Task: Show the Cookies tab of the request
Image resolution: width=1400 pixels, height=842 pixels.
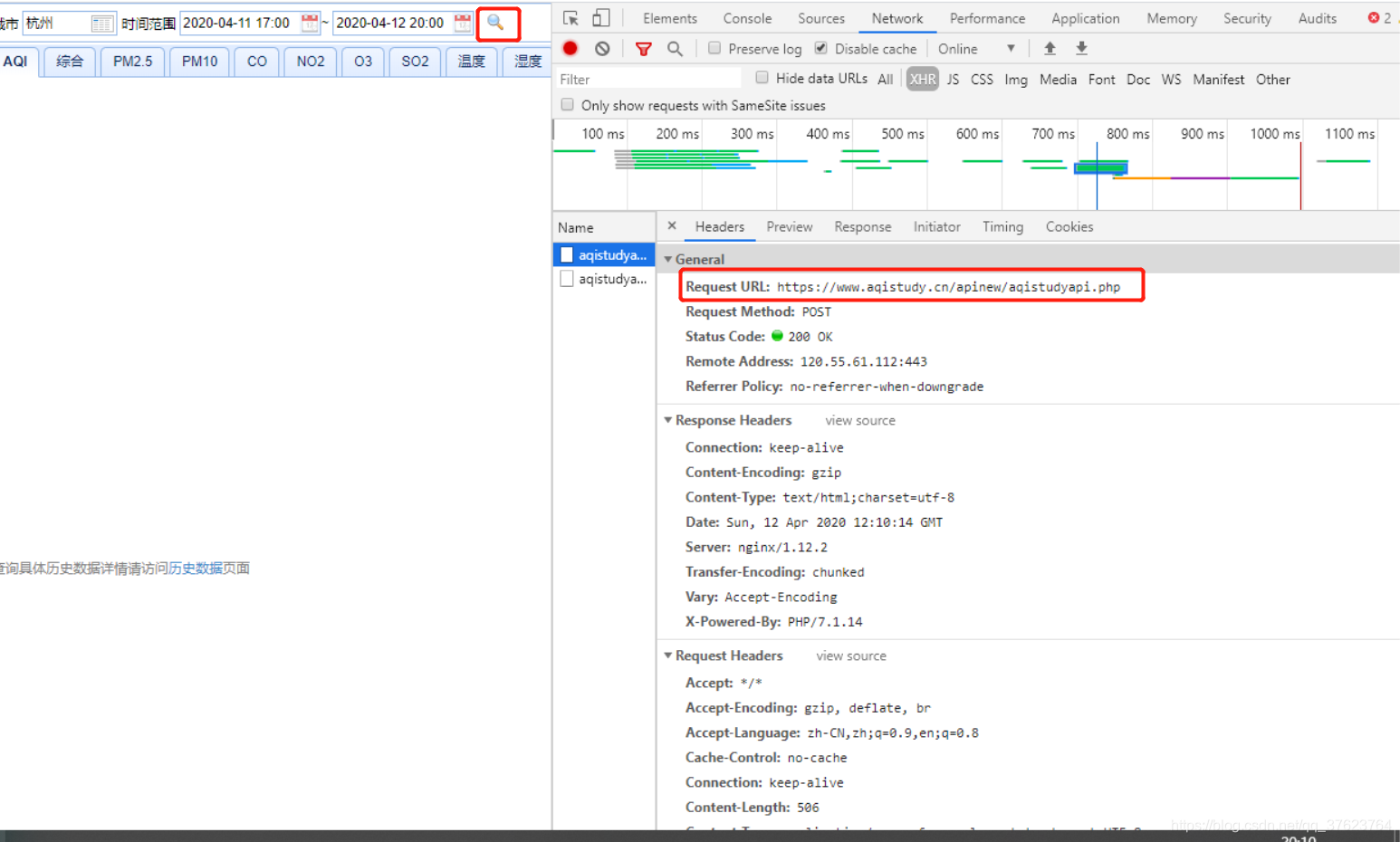Action: (1069, 227)
